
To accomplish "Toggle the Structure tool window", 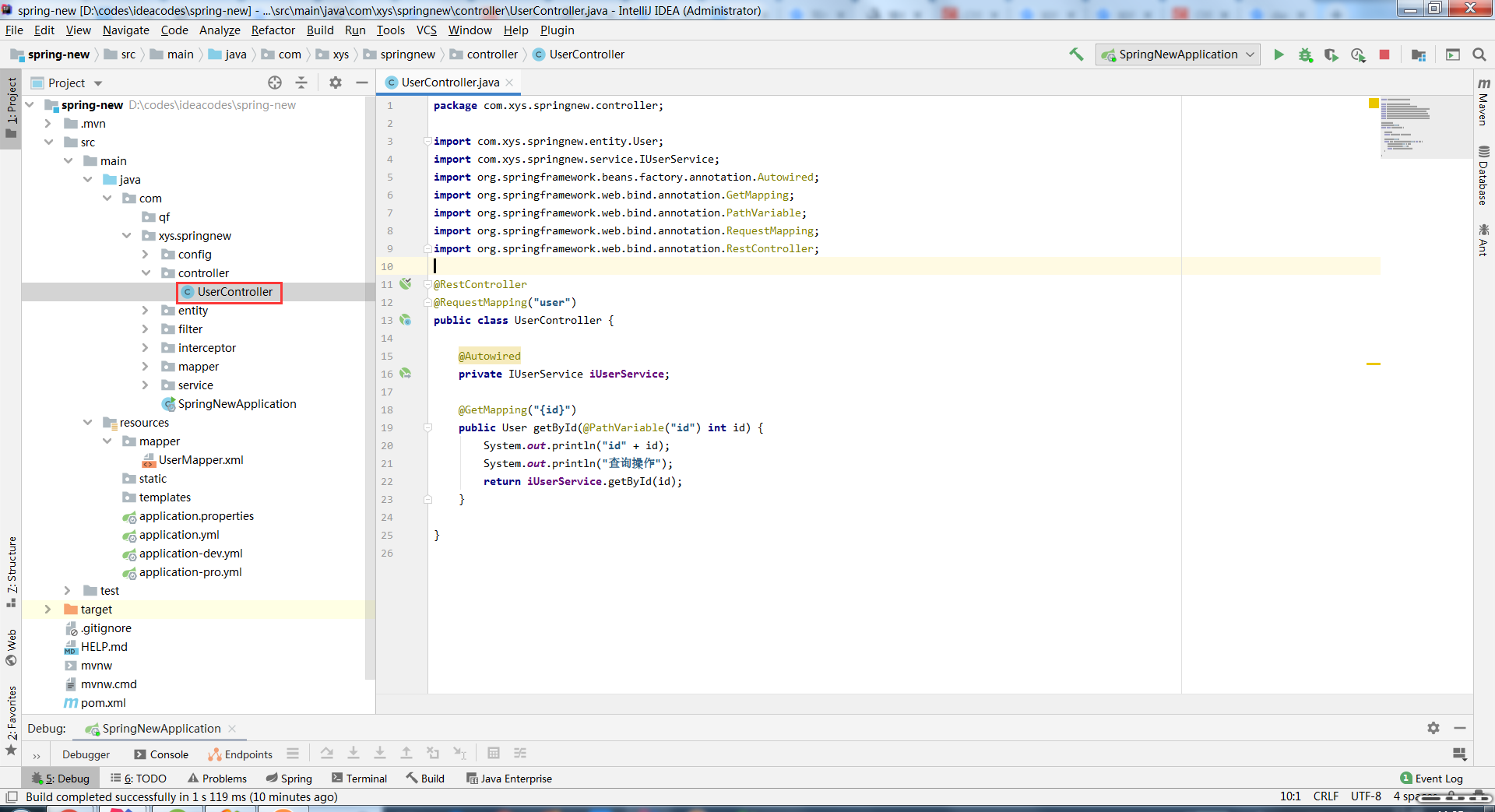I will coord(11,571).
